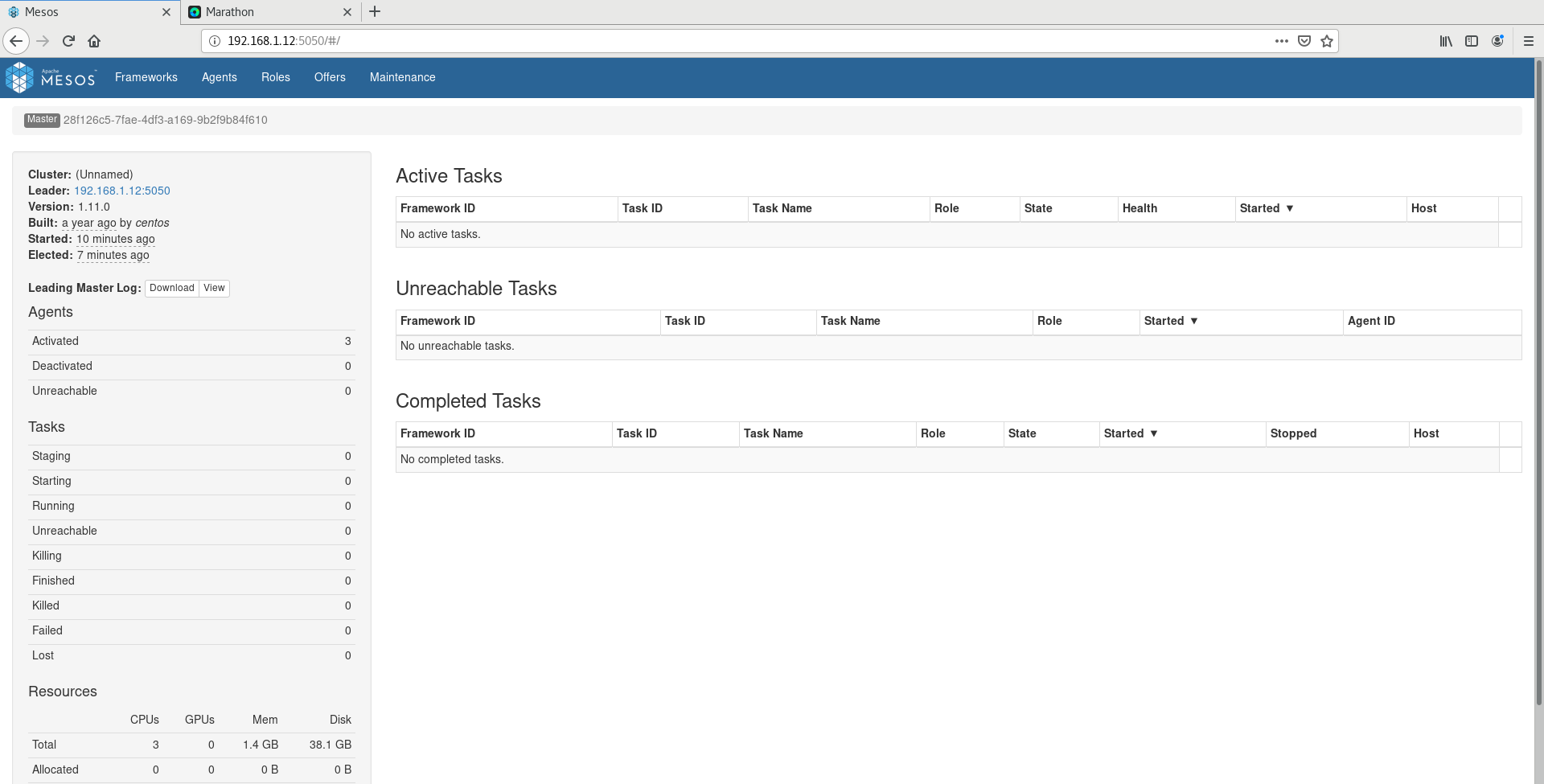Screen dimensions: 1544x784
Task: Open the Roles page
Action: coord(276,77)
